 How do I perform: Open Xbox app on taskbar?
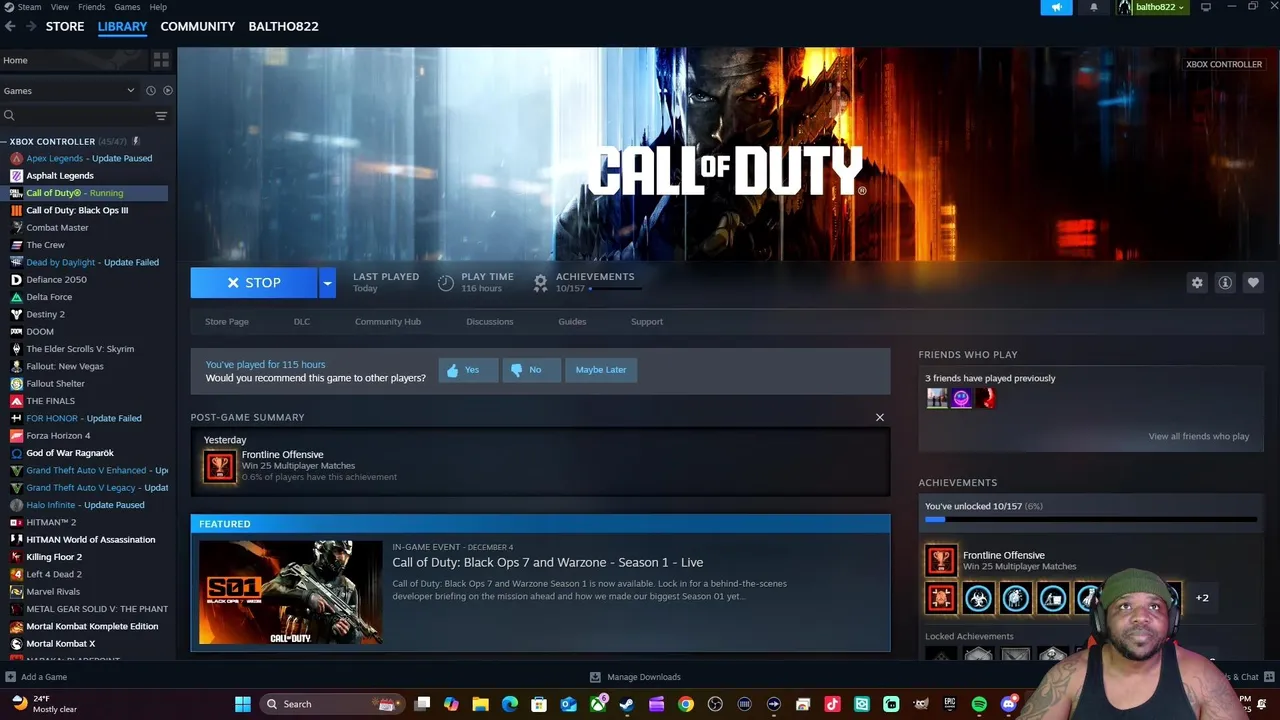597,704
